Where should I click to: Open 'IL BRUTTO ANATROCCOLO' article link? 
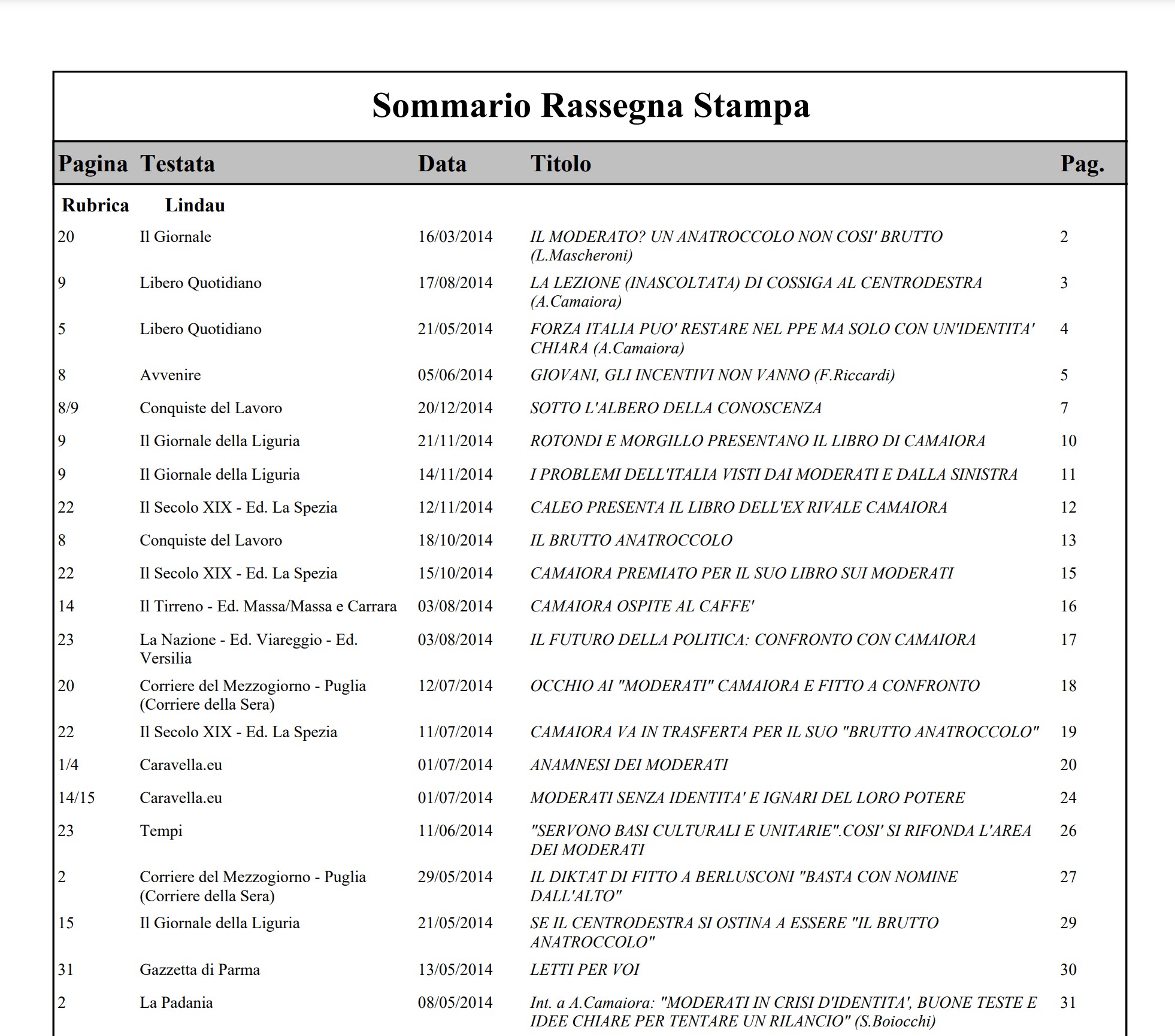(631, 540)
